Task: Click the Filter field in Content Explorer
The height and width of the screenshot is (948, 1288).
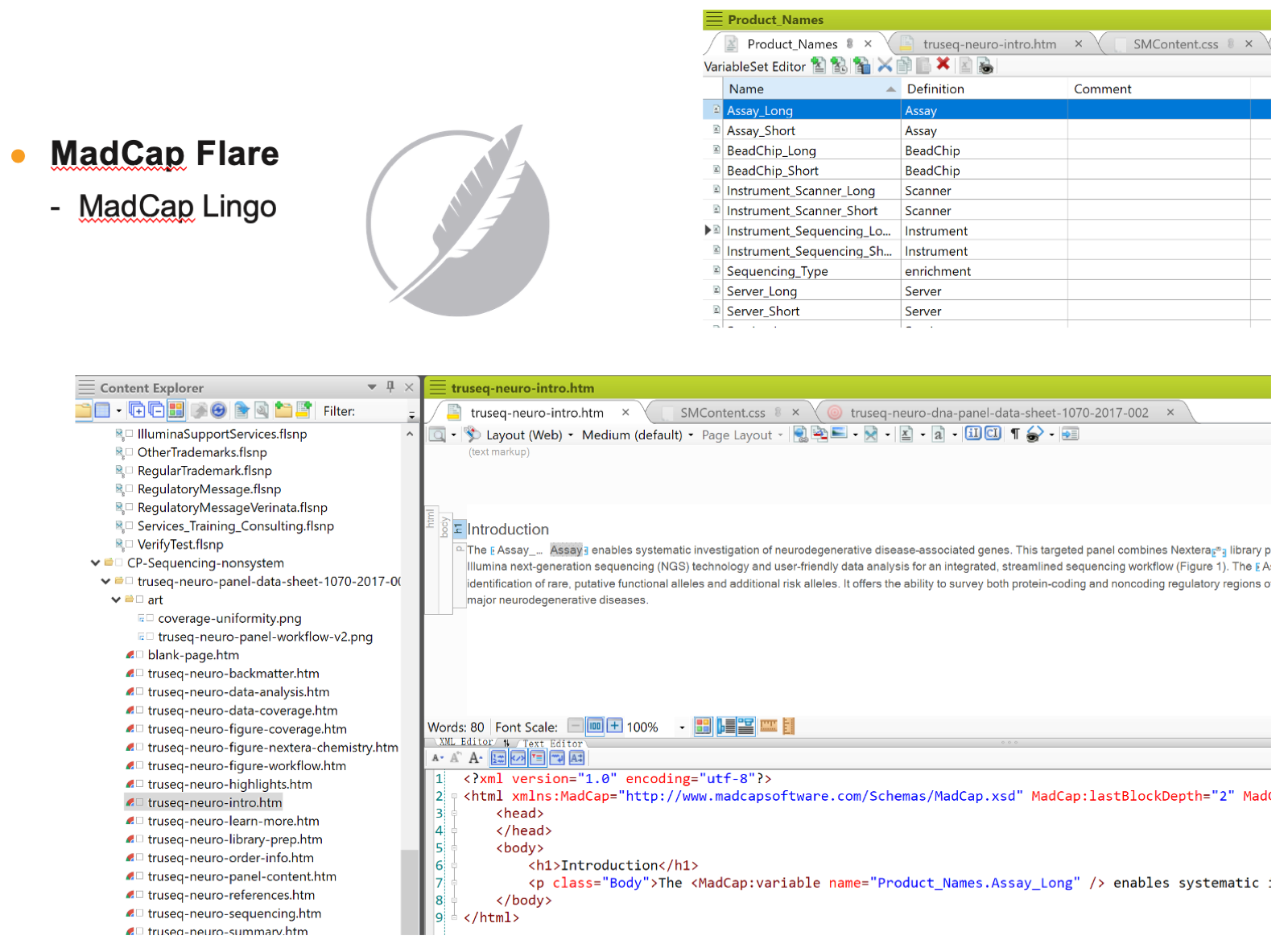Action: coord(382,411)
